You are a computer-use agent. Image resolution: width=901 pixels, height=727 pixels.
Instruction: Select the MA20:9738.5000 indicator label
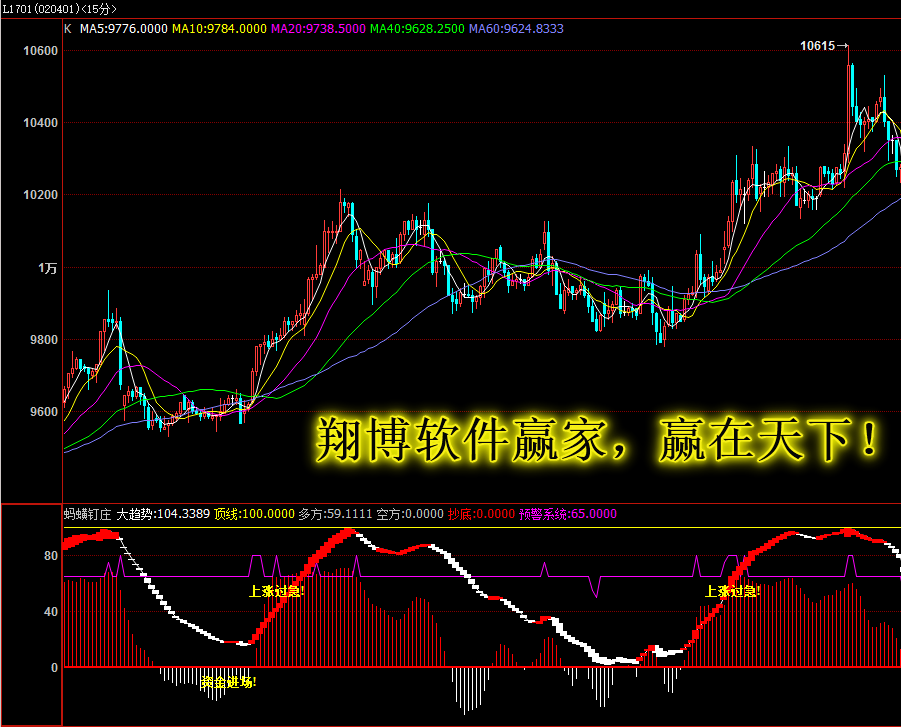[x=318, y=29]
